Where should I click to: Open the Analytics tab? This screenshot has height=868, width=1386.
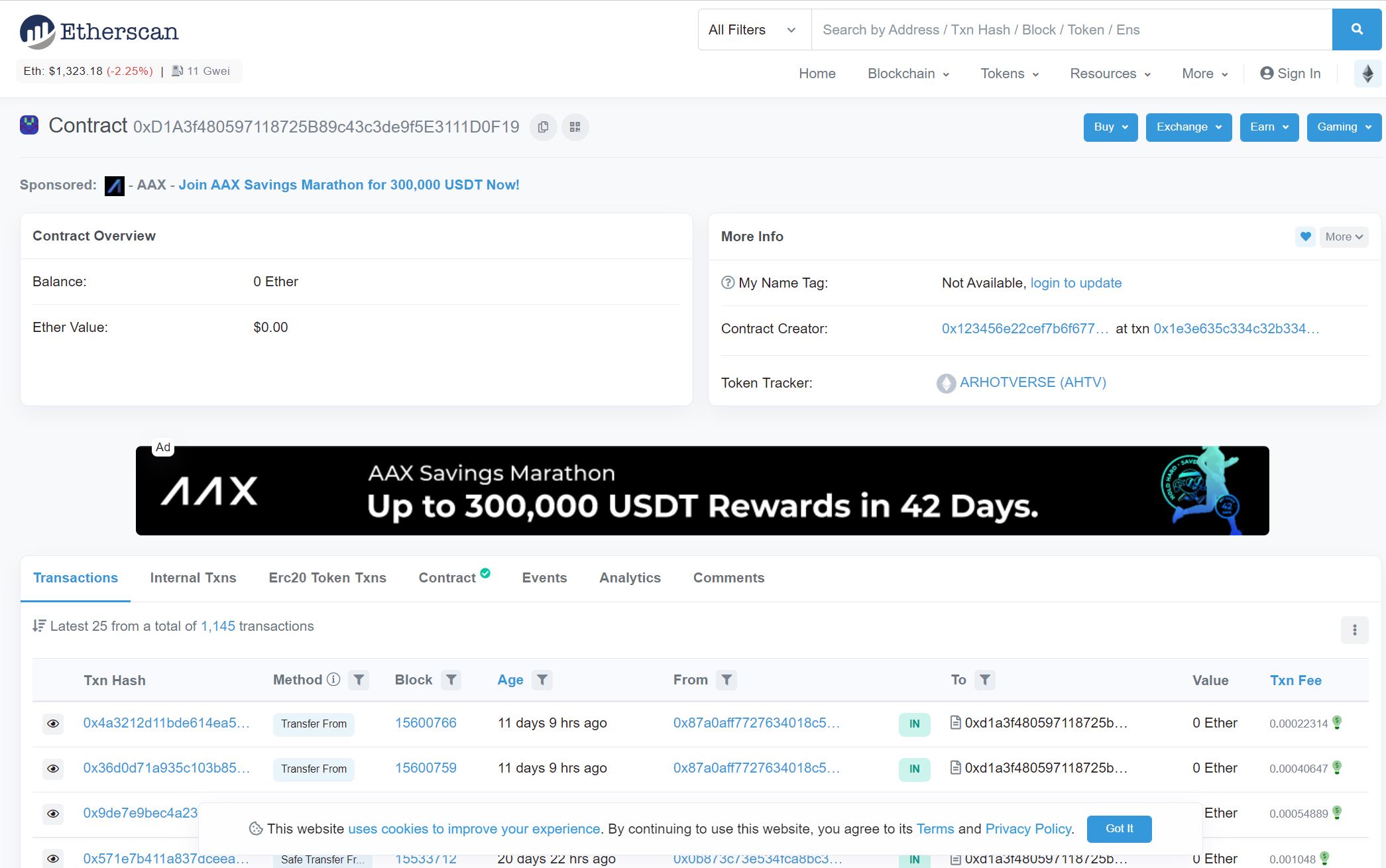point(630,578)
